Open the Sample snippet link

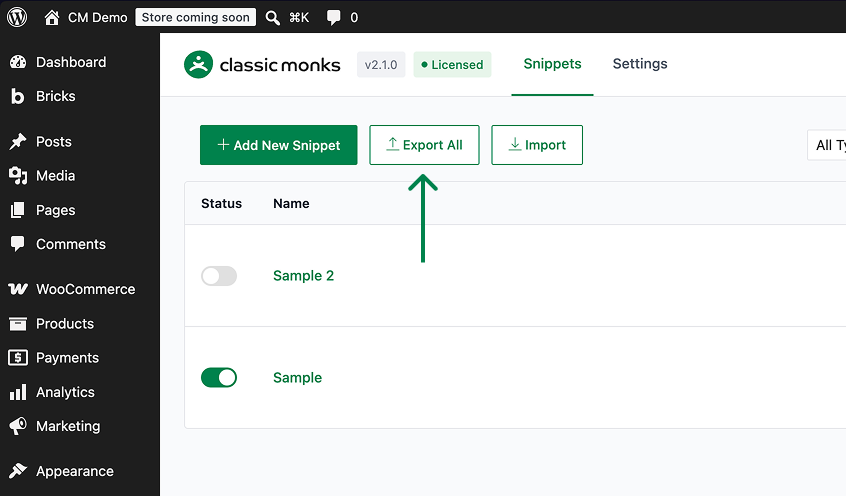coord(297,378)
